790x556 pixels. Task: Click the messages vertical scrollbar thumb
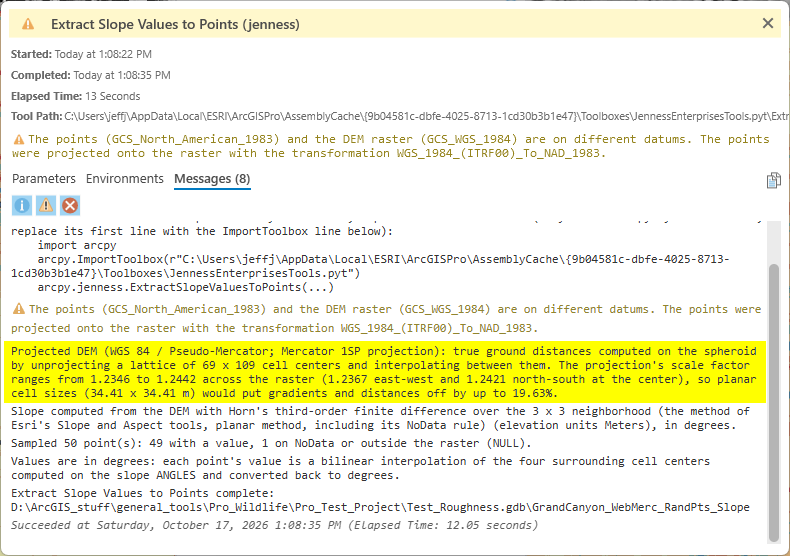[773, 401]
